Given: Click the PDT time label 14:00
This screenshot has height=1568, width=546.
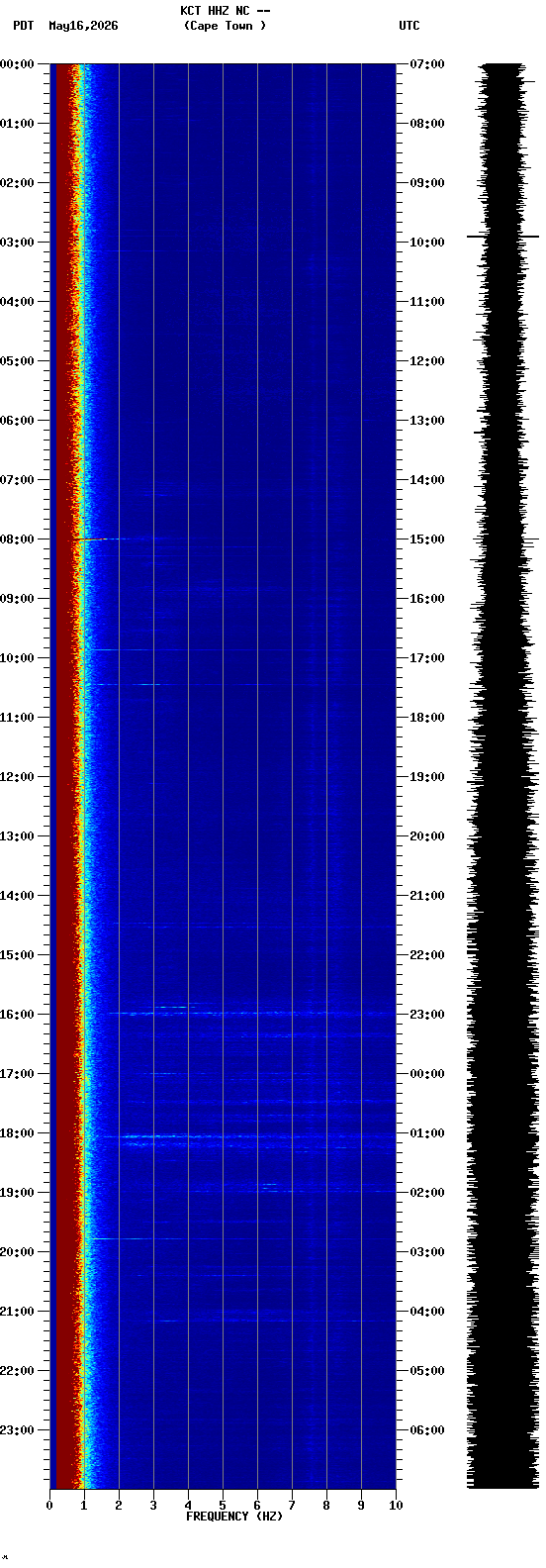Looking at the screenshot, I should [x=18, y=896].
